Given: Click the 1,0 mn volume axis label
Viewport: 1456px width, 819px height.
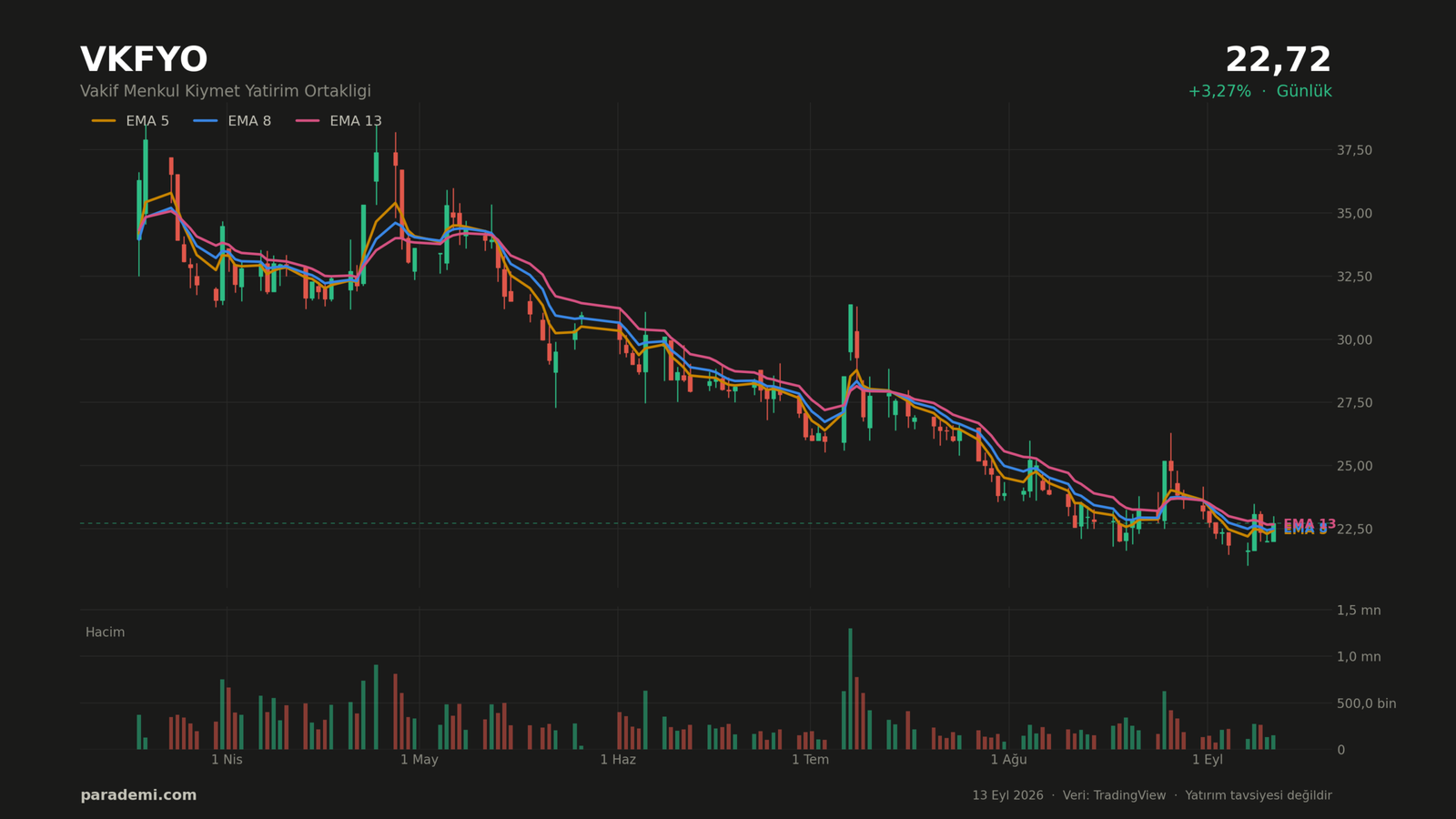Looking at the screenshot, I should (1359, 657).
